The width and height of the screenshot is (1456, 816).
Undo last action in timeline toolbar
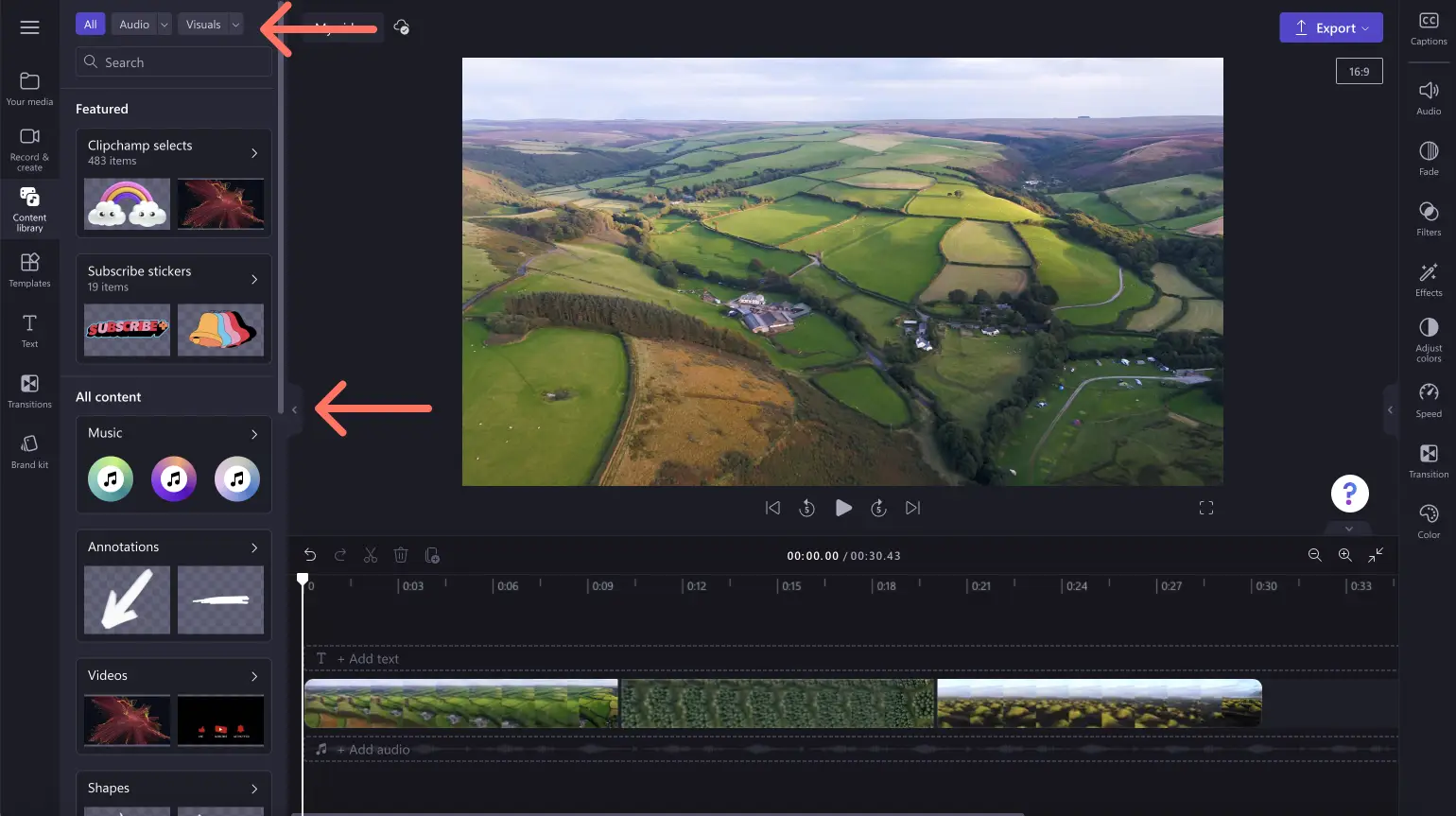310,555
